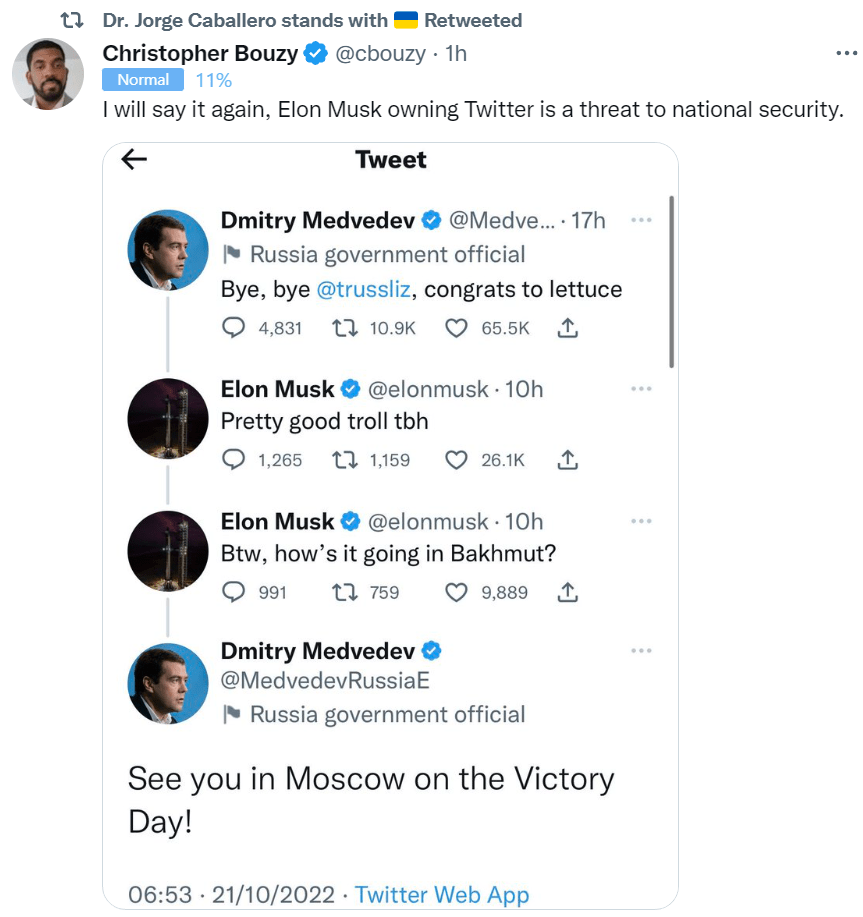Click the Normal label badge
863x917 pixels.
144,80
